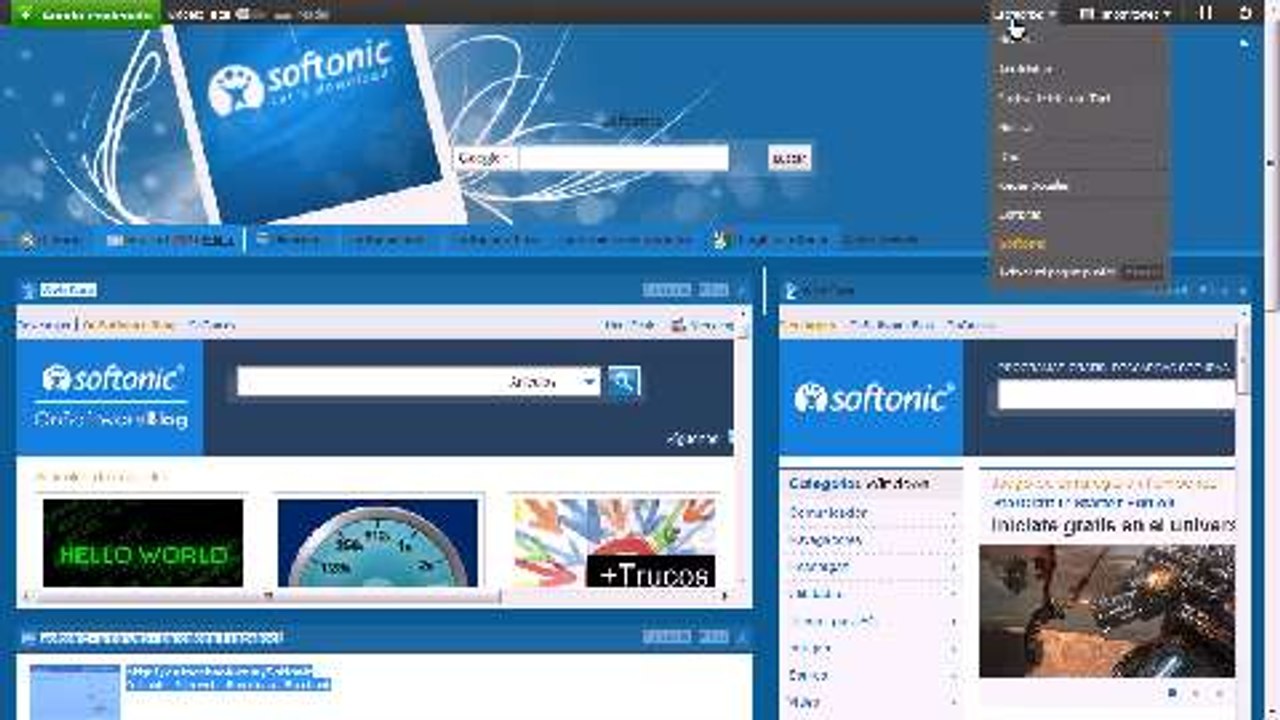Select the first carousel dot under banner

click(1172, 692)
